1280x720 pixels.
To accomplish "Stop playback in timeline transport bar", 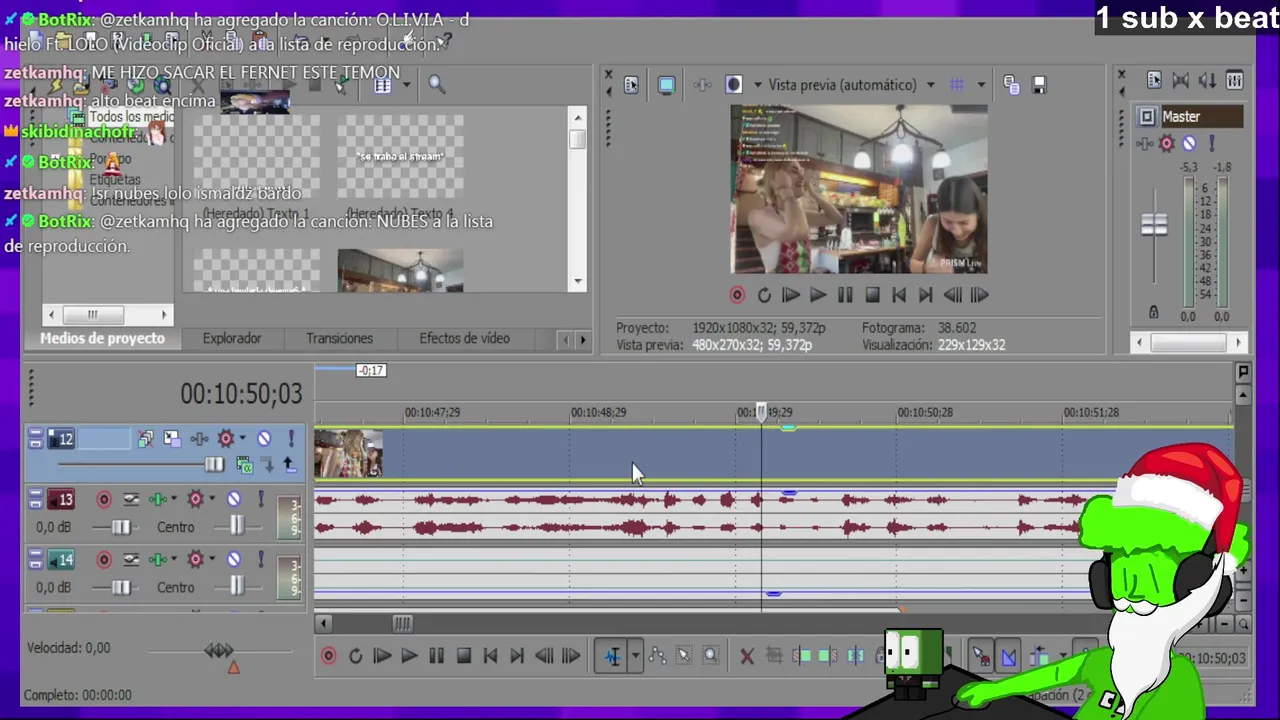I will point(463,656).
